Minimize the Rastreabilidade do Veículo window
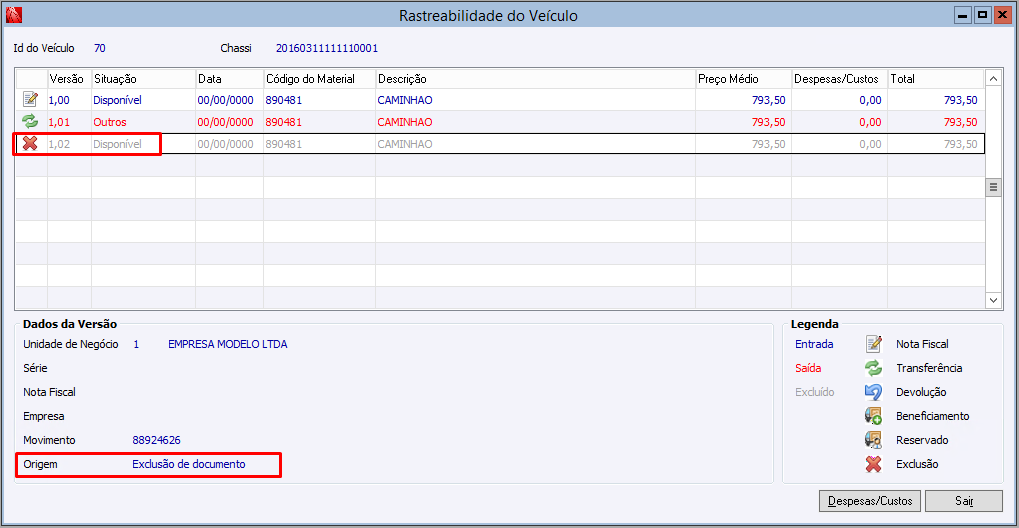 point(965,14)
